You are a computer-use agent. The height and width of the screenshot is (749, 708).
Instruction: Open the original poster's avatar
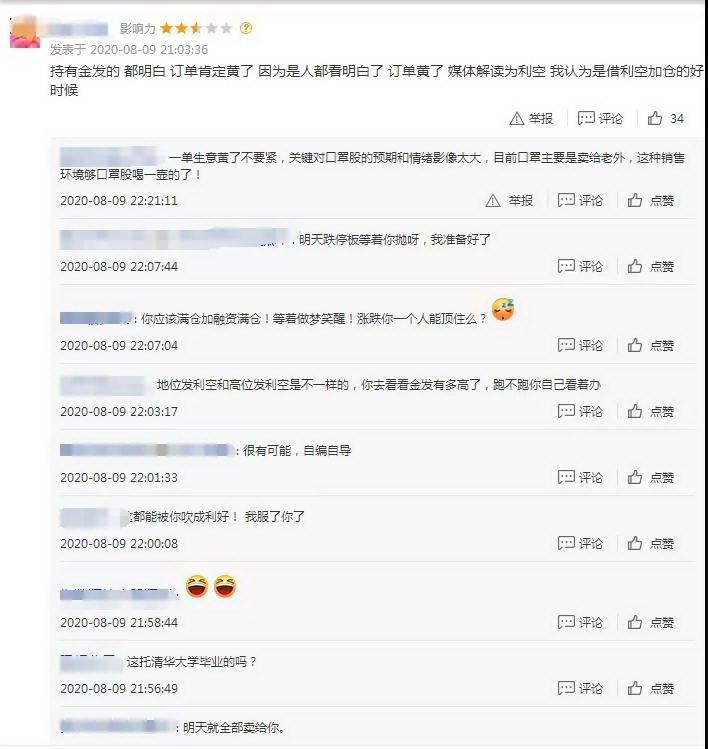[25, 32]
